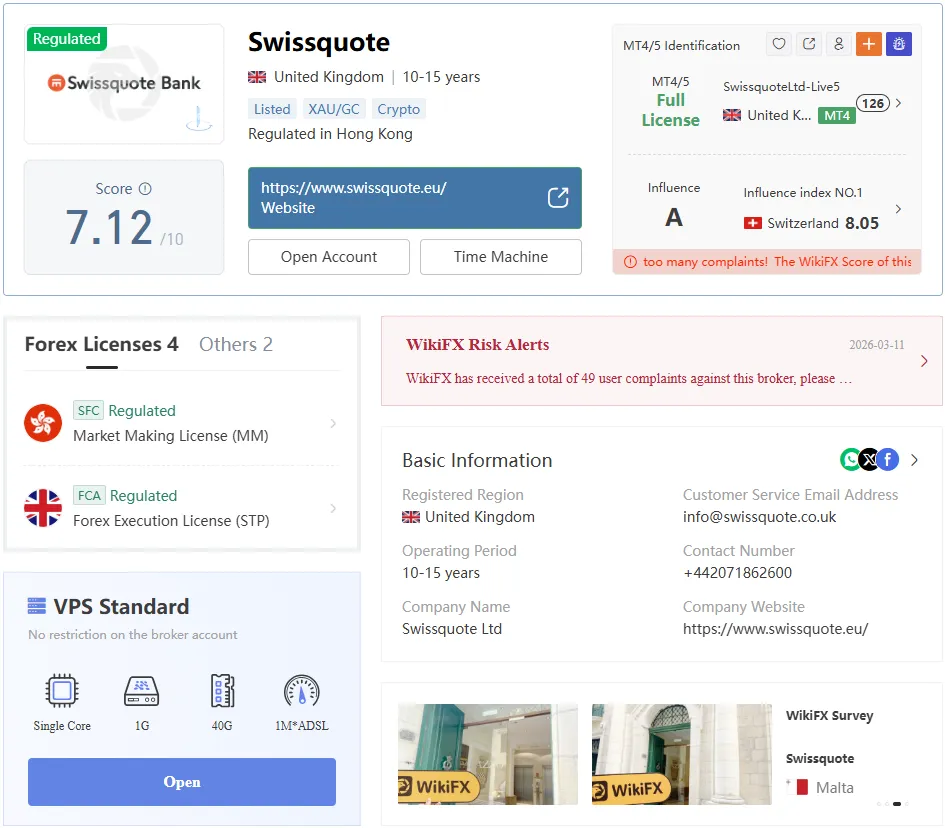Screen dimensions: 945x828
Task: Click the too many complaints banner
Action: [x=767, y=262]
